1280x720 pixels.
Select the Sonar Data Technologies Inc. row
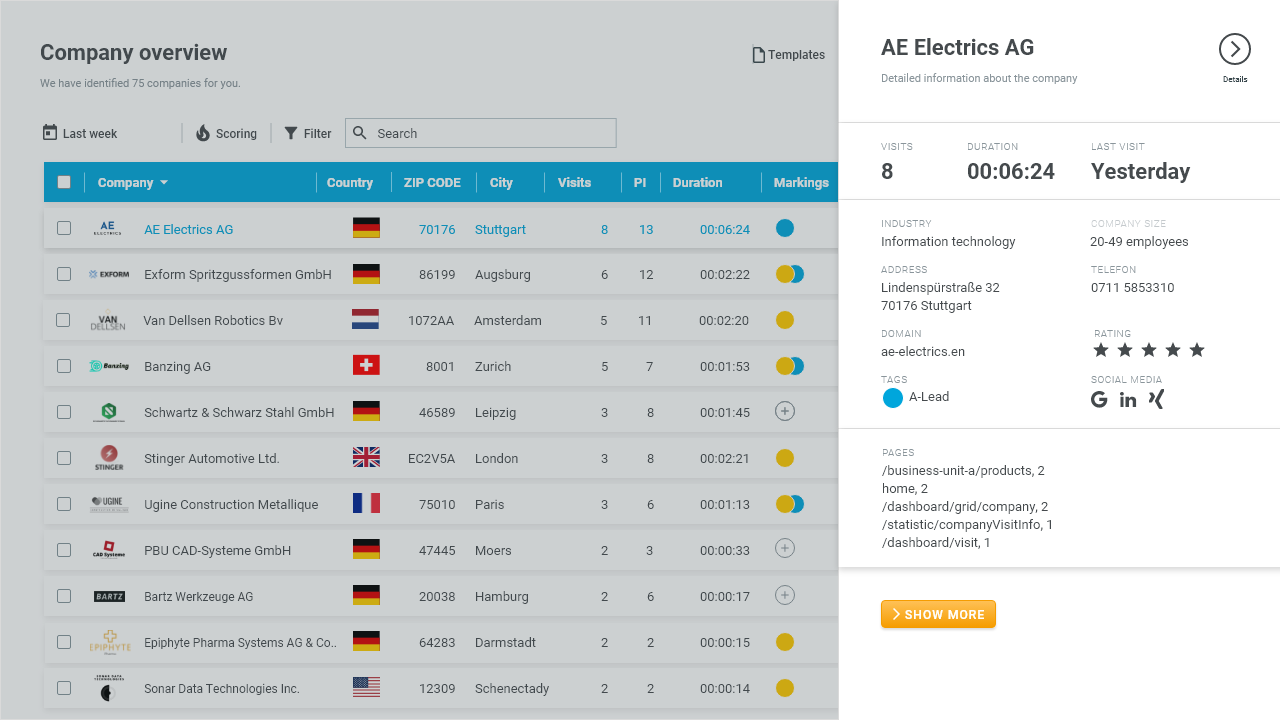(440, 688)
